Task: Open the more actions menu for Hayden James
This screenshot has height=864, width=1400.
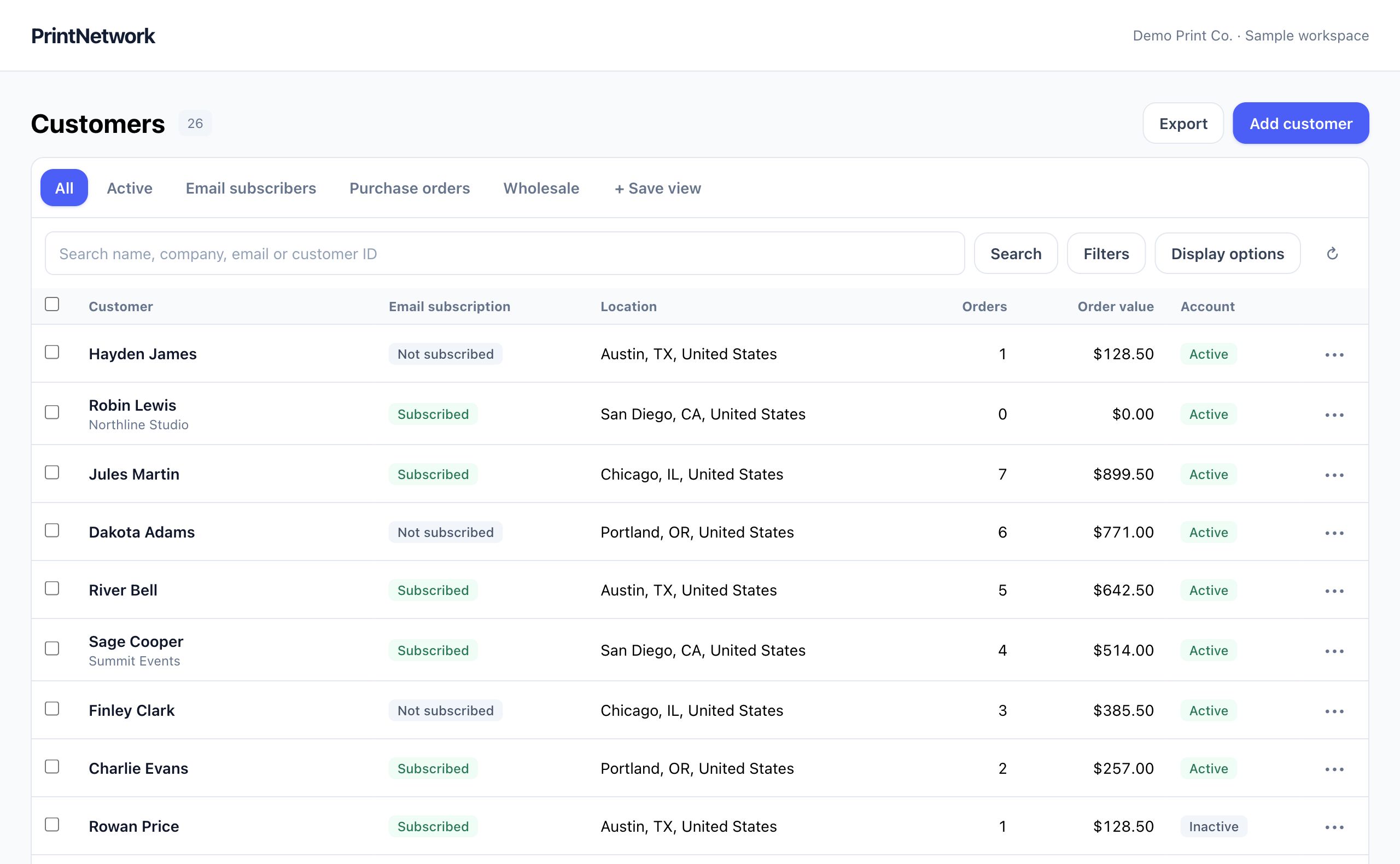Action: (x=1334, y=354)
